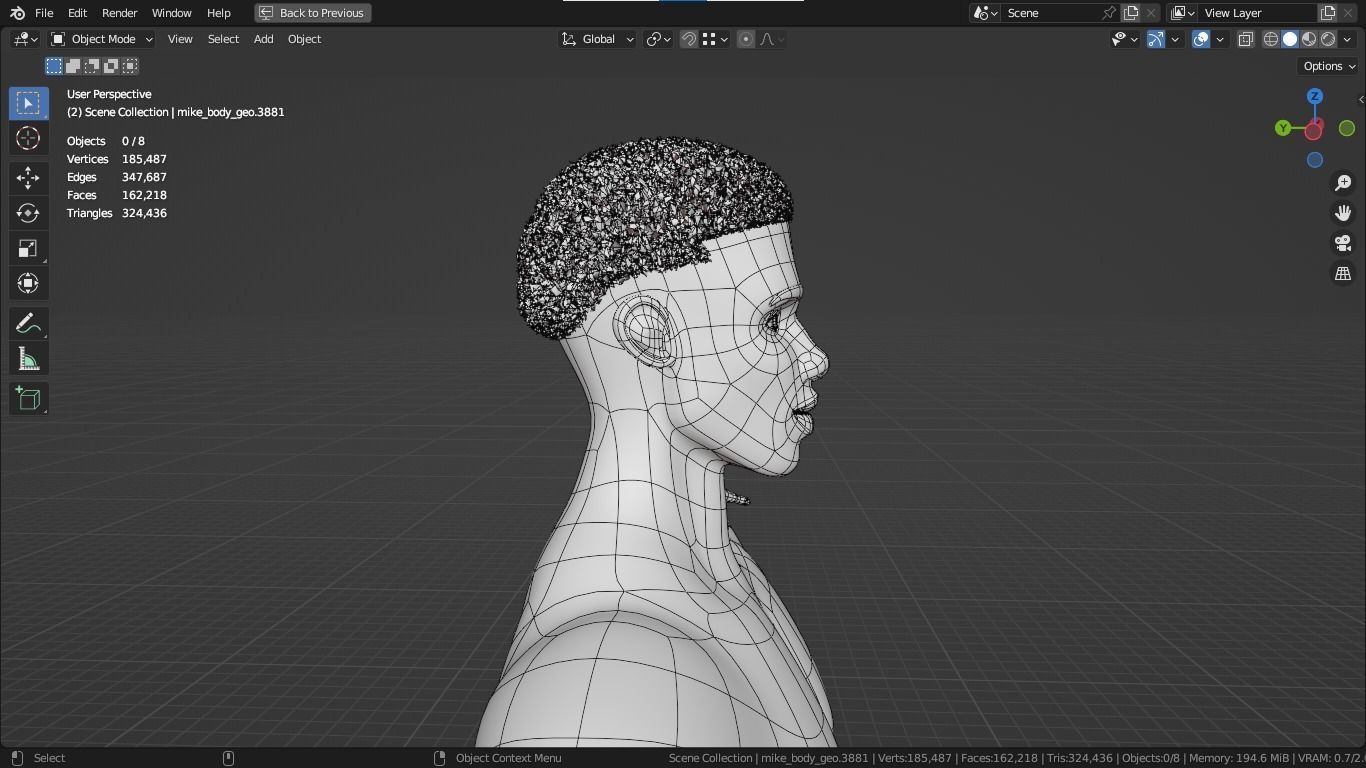
Task: Click the Y axis gizmo handle labeled Y
Action: click(1283, 128)
